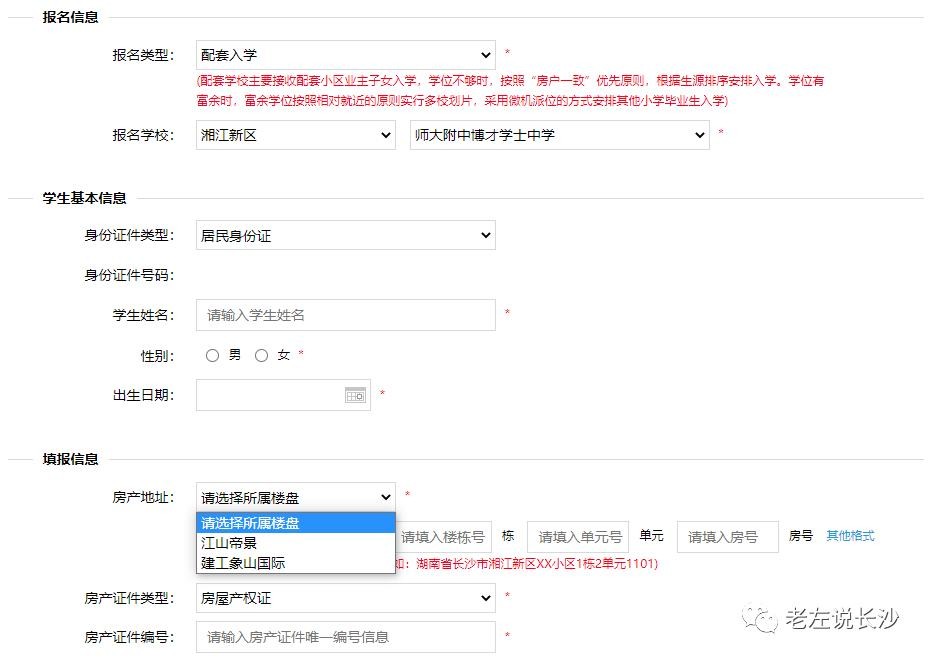Expand the 身份证件类型 dropdown
This screenshot has width=930, height=660.
coord(346,236)
